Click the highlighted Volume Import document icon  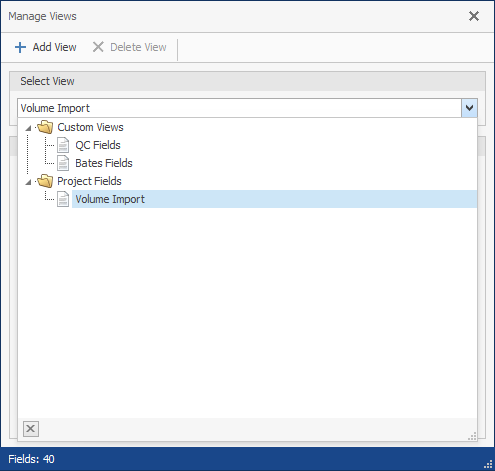coord(63,199)
